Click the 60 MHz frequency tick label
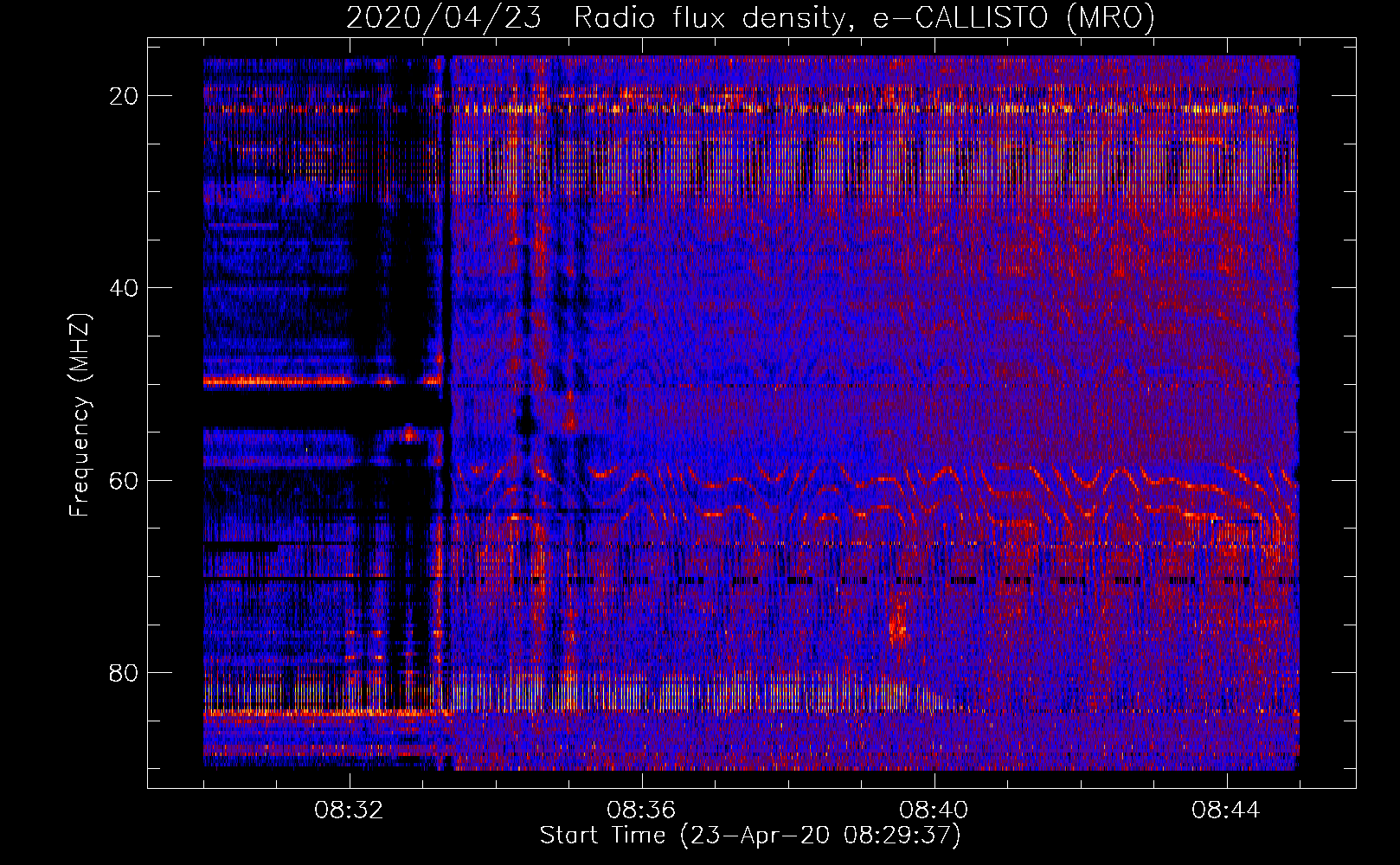This screenshot has width=1400, height=865. 124,480
